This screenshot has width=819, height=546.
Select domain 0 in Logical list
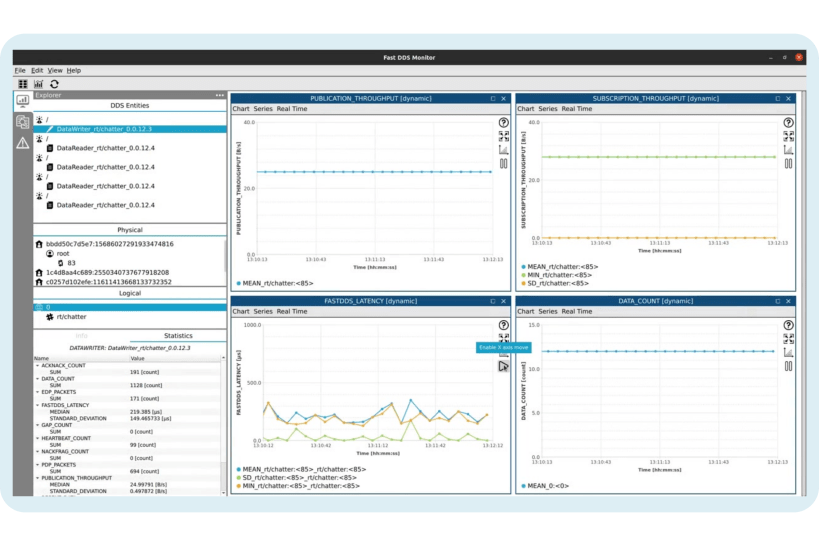pyautogui.click(x=130, y=307)
